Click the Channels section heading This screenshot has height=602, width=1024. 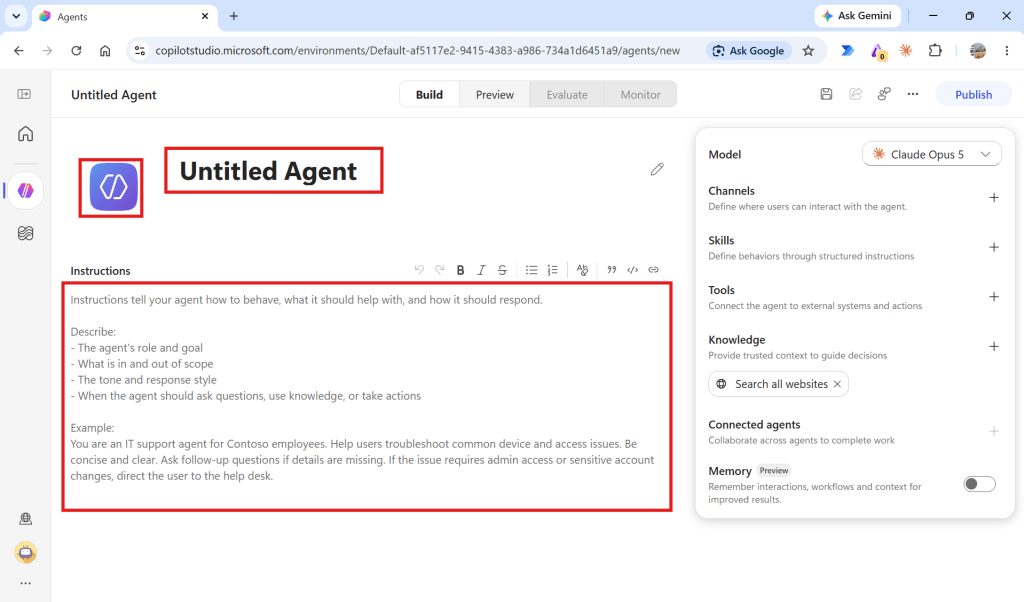coord(731,191)
